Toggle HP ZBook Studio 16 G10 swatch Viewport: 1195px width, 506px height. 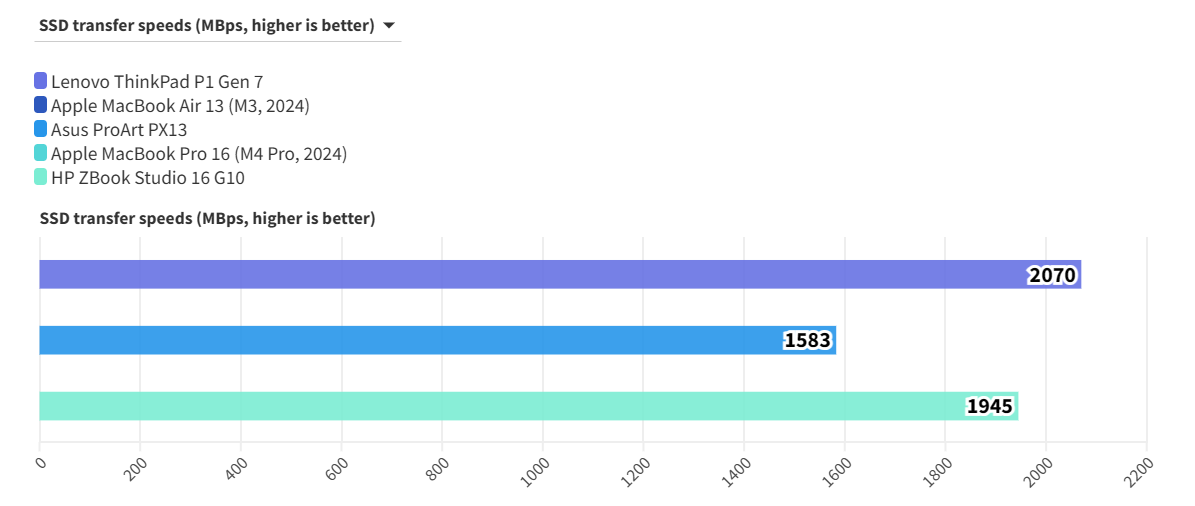click(x=41, y=177)
